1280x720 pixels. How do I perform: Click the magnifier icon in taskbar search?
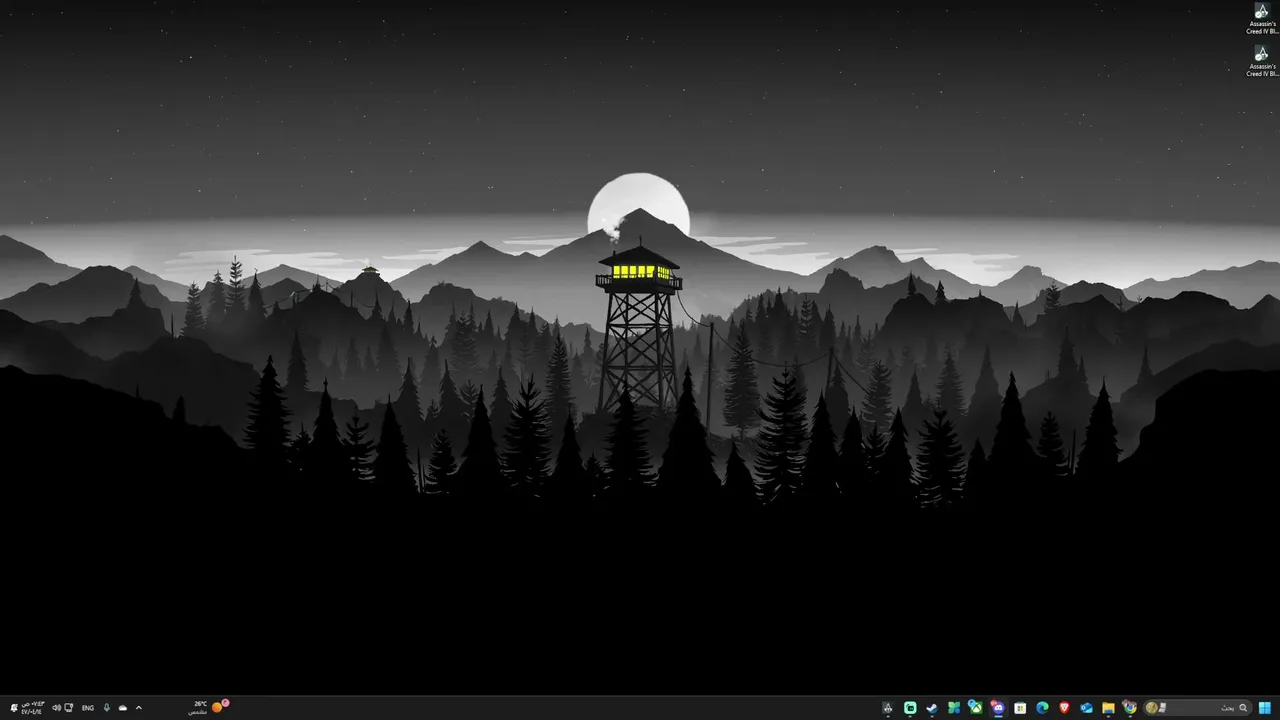pyautogui.click(x=1243, y=708)
